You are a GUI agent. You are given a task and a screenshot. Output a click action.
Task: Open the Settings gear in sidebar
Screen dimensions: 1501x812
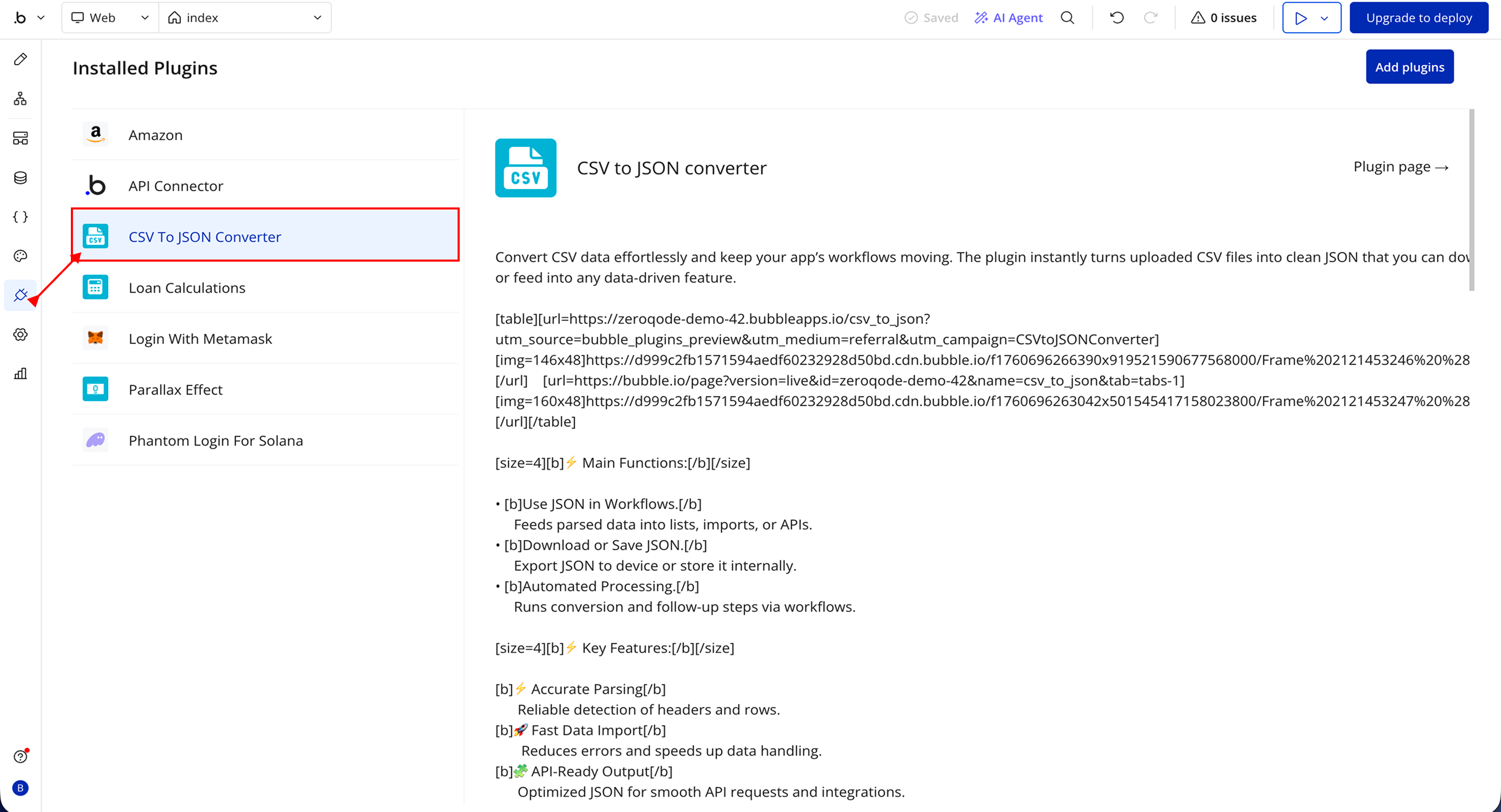[20, 335]
